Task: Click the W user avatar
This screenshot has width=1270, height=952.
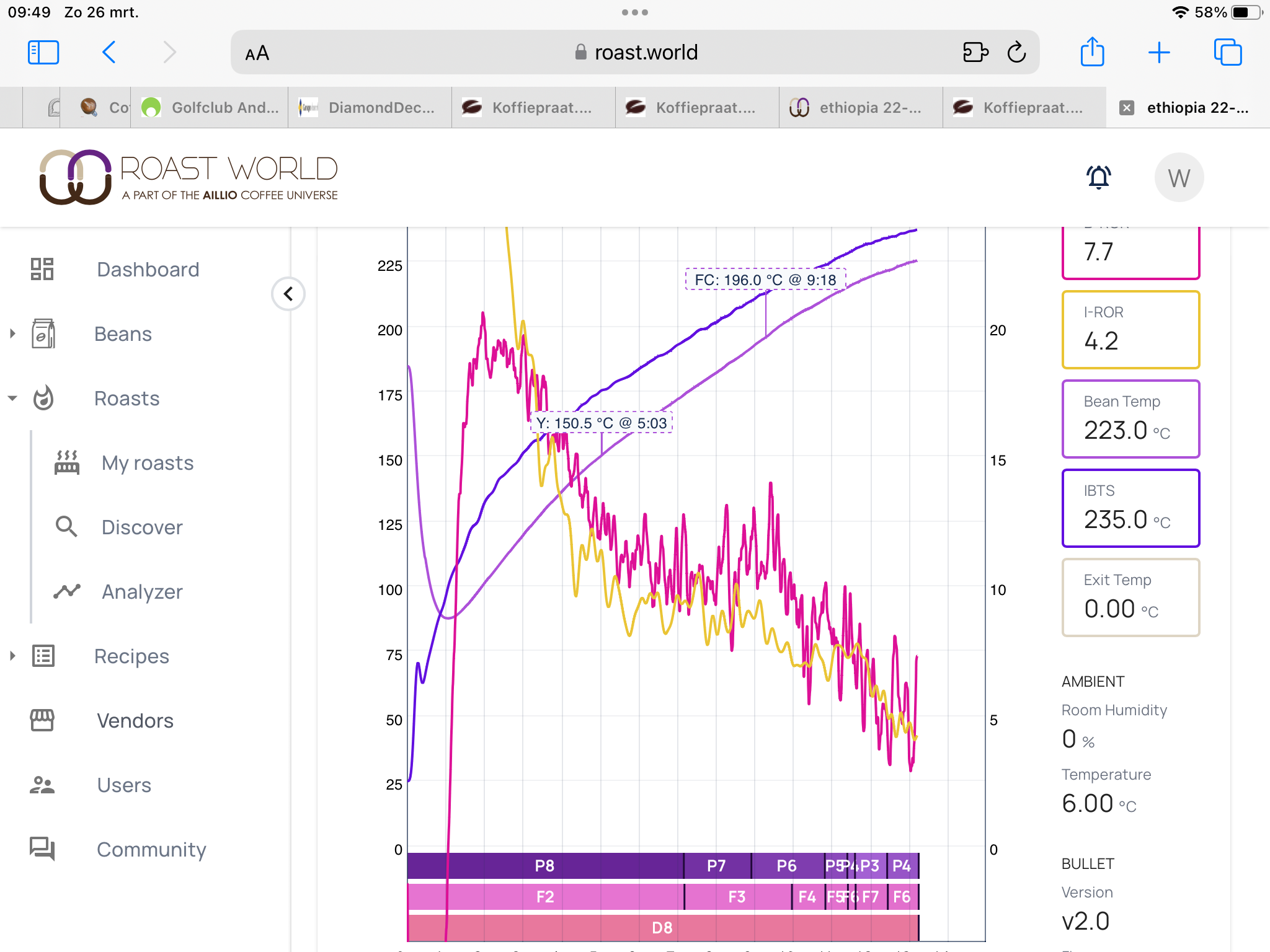Action: [x=1178, y=178]
